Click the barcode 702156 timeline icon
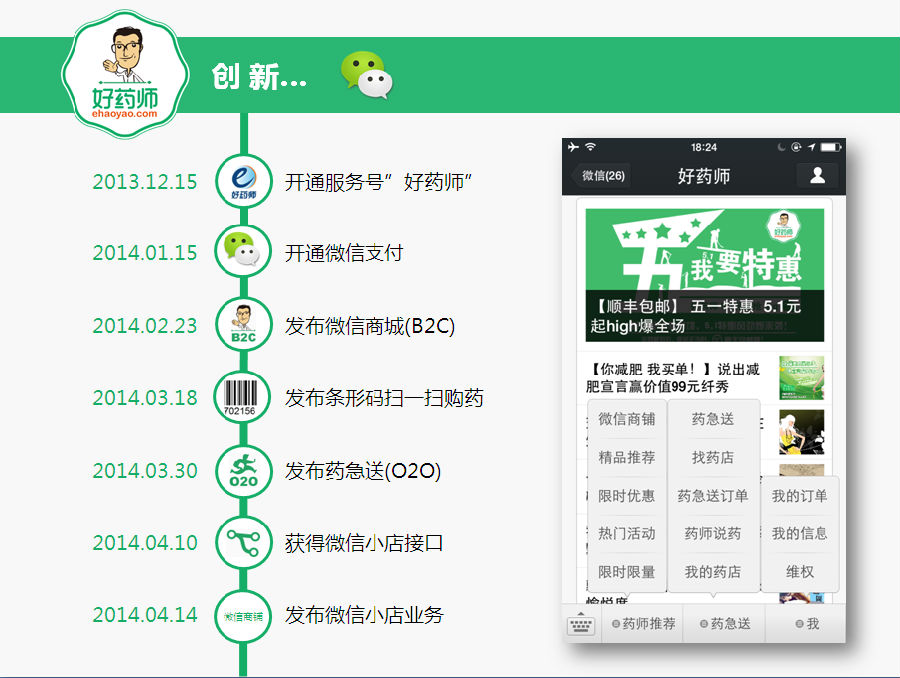This screenshot has width=900, height=678. click(x=242, y=397)
